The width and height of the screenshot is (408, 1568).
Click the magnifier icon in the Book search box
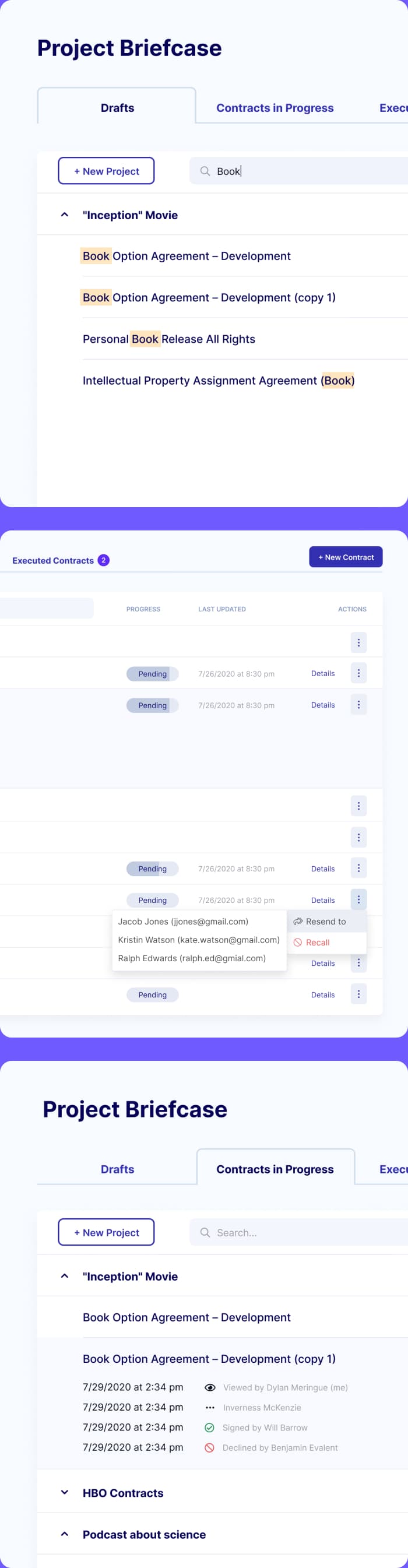(x=205, y=171)
